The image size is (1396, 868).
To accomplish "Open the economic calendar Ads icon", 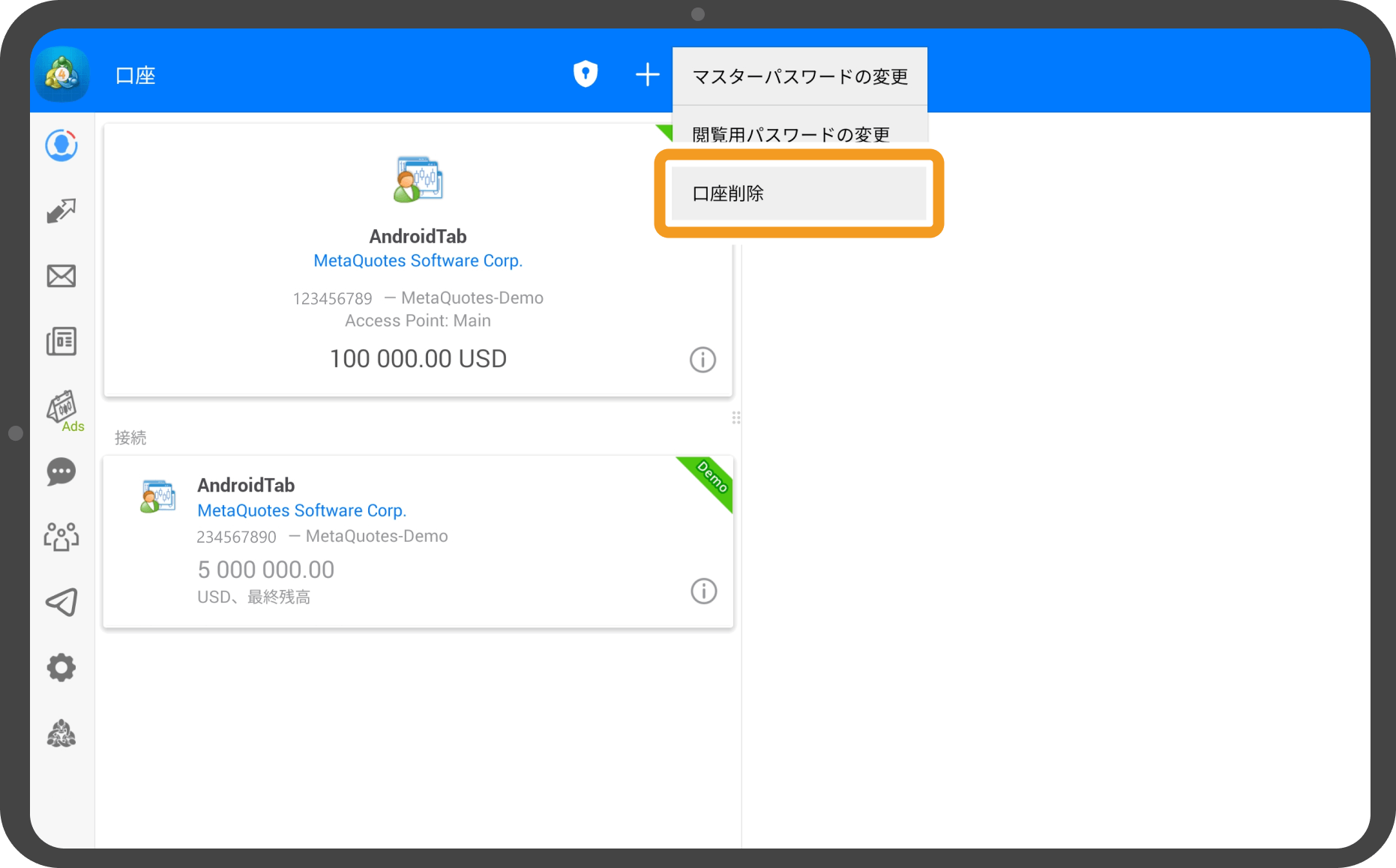I will (63, 409).
